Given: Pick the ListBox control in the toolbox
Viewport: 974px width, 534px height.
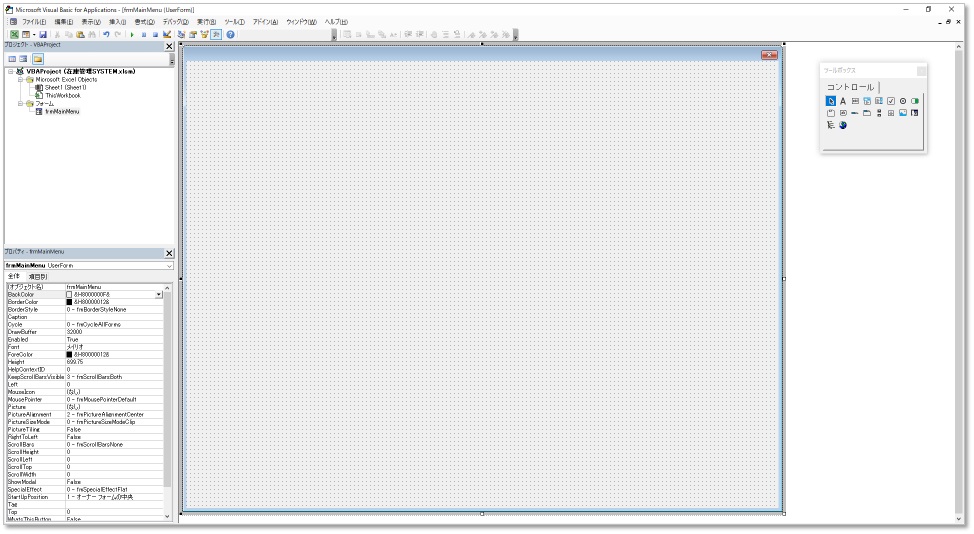Looking at the screenshot, I should [x=879, y=101].
